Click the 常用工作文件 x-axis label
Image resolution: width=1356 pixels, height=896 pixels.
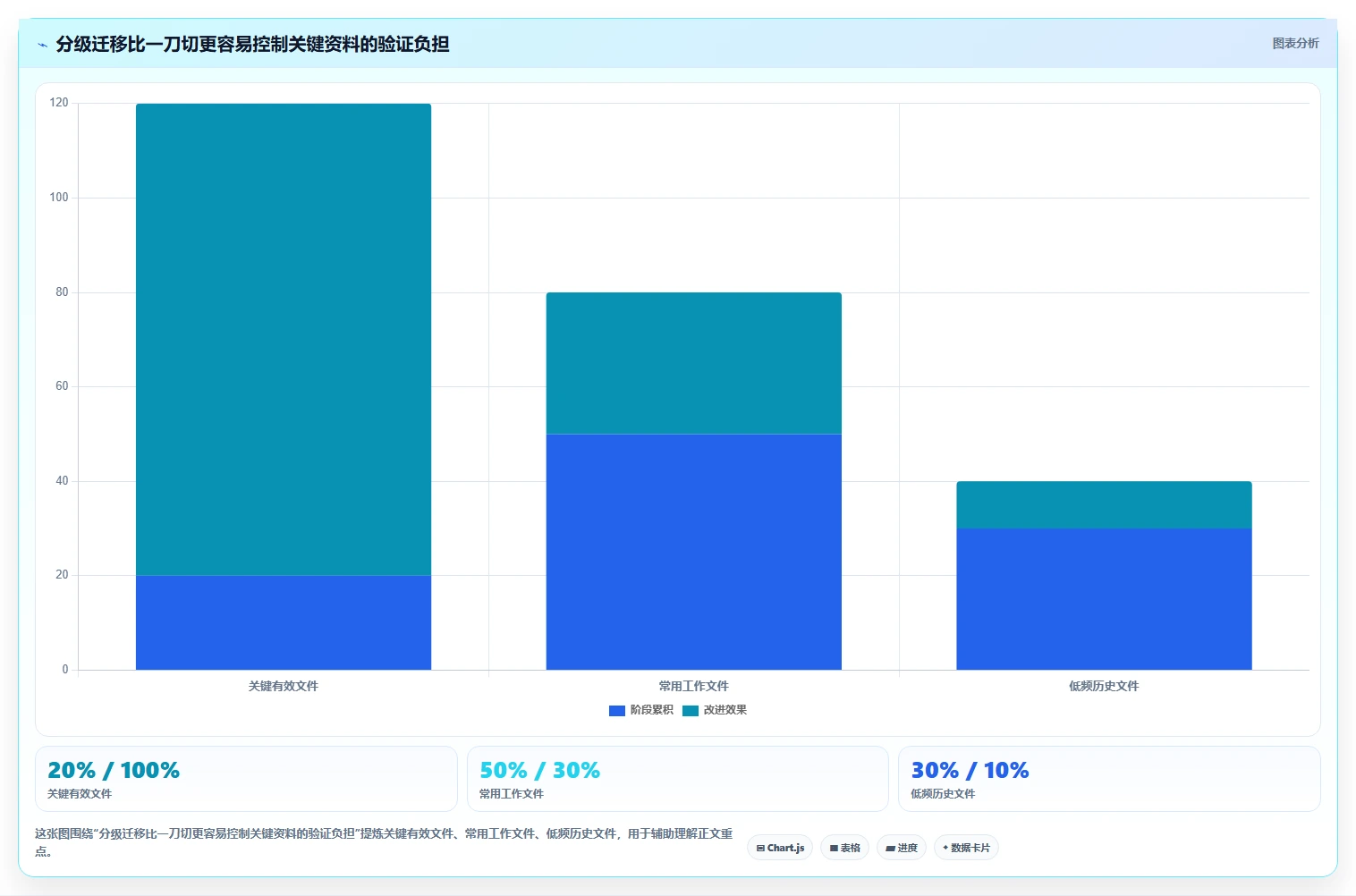(693, 686)
